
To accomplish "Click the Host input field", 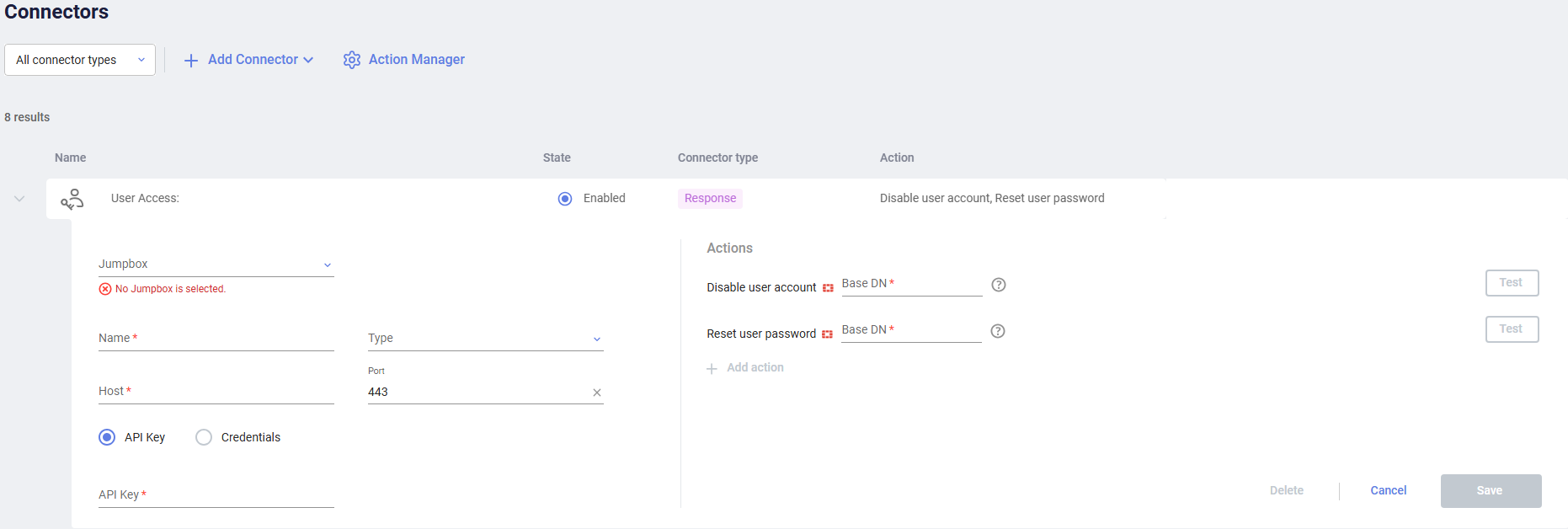I will pyautogui.click(x=216, y=392).
